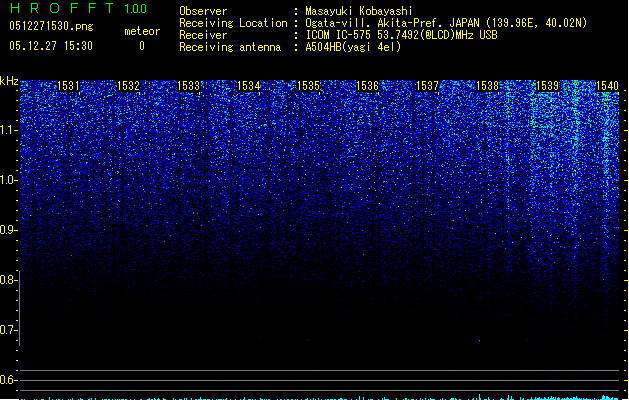Click the 1532 time marker
629x400 pixels.
tap(128, 86)
